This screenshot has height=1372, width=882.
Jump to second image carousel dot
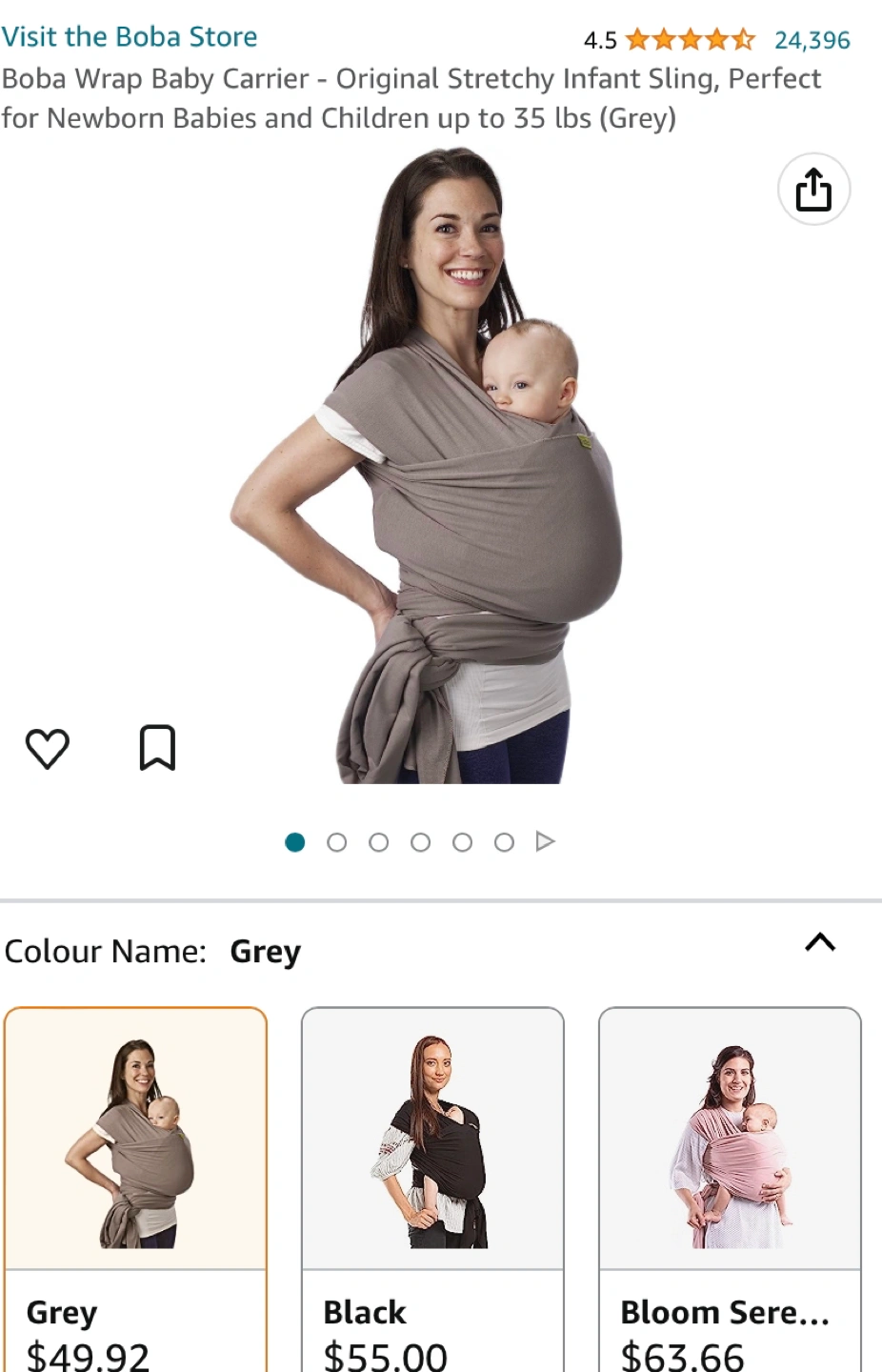337,842
